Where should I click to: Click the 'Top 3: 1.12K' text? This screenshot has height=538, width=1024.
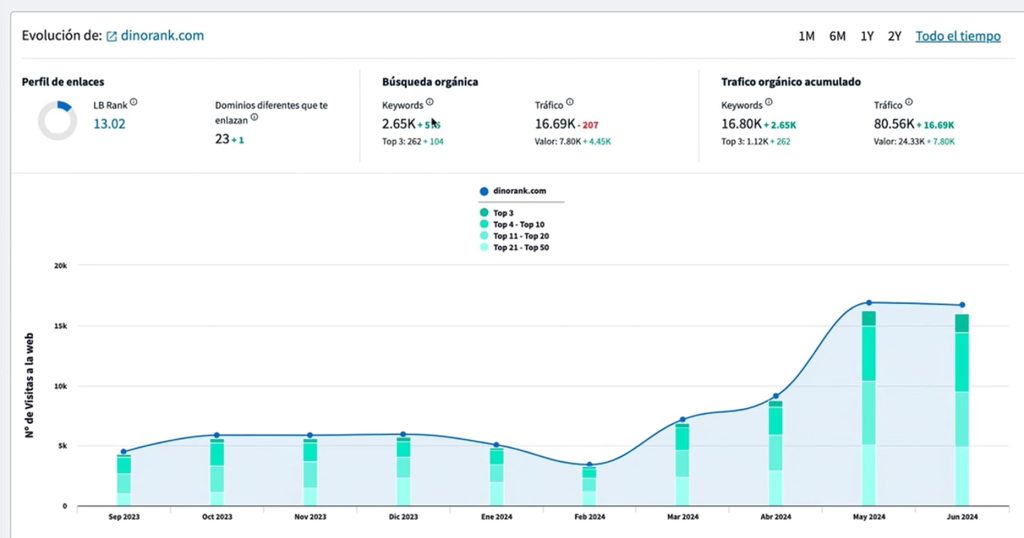pyautogui.click(x=744, y=142)
